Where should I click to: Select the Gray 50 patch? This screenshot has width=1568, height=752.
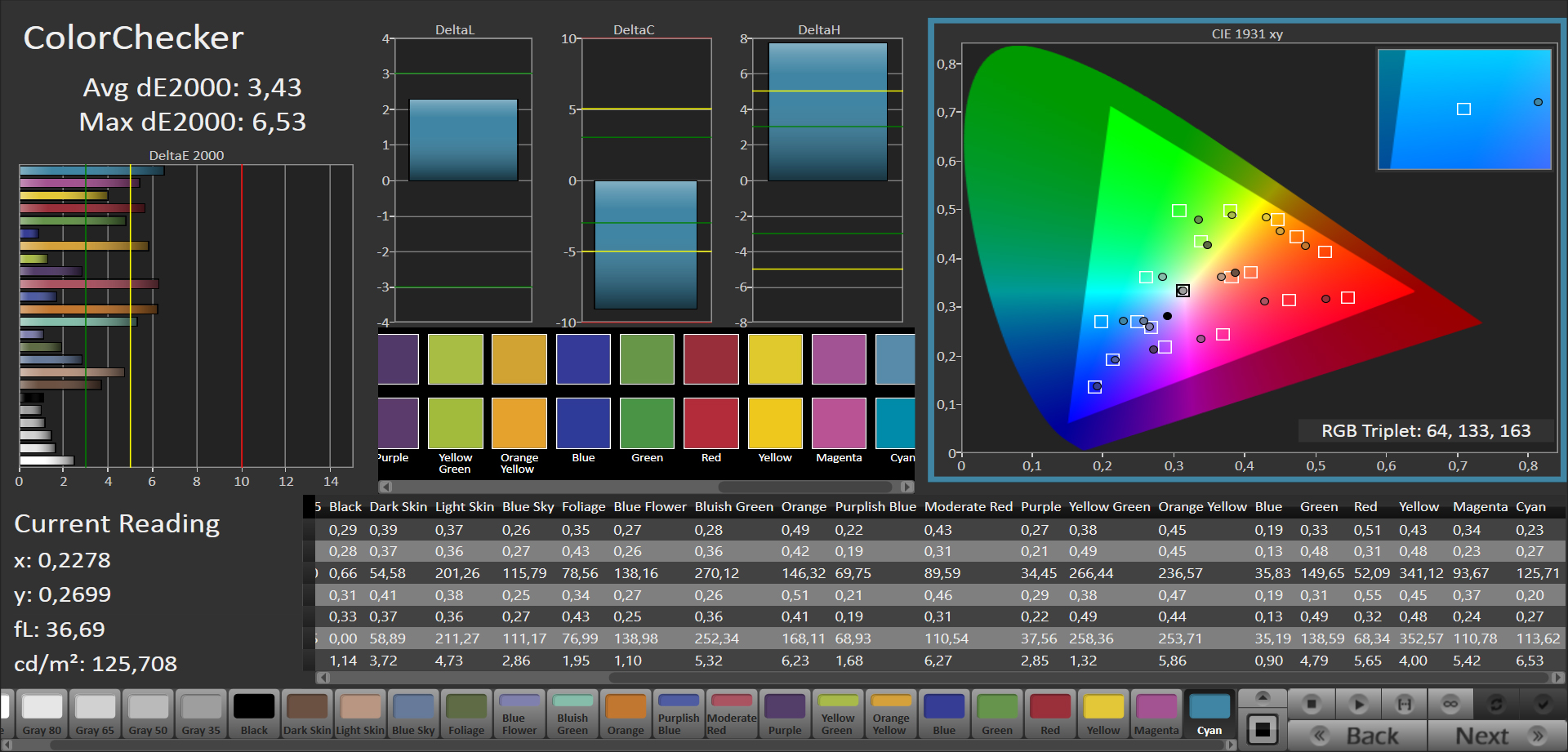tap(148, 714)
